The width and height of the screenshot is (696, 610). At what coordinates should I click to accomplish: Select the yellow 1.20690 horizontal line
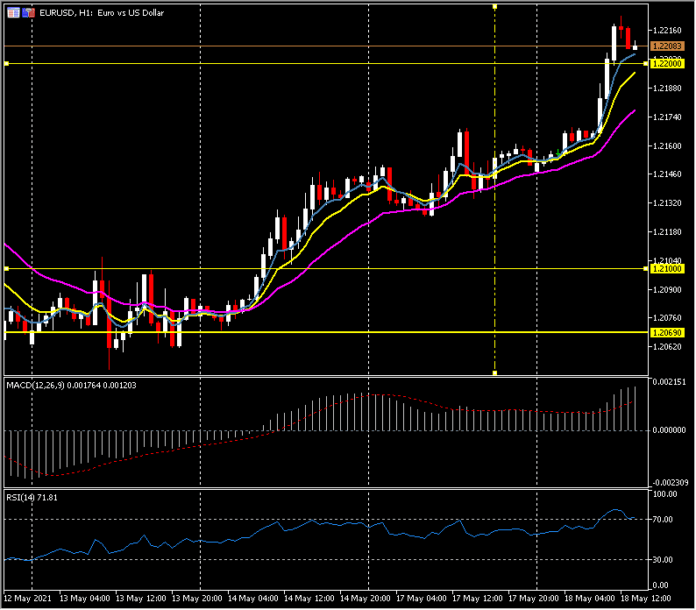coord(326,333)
